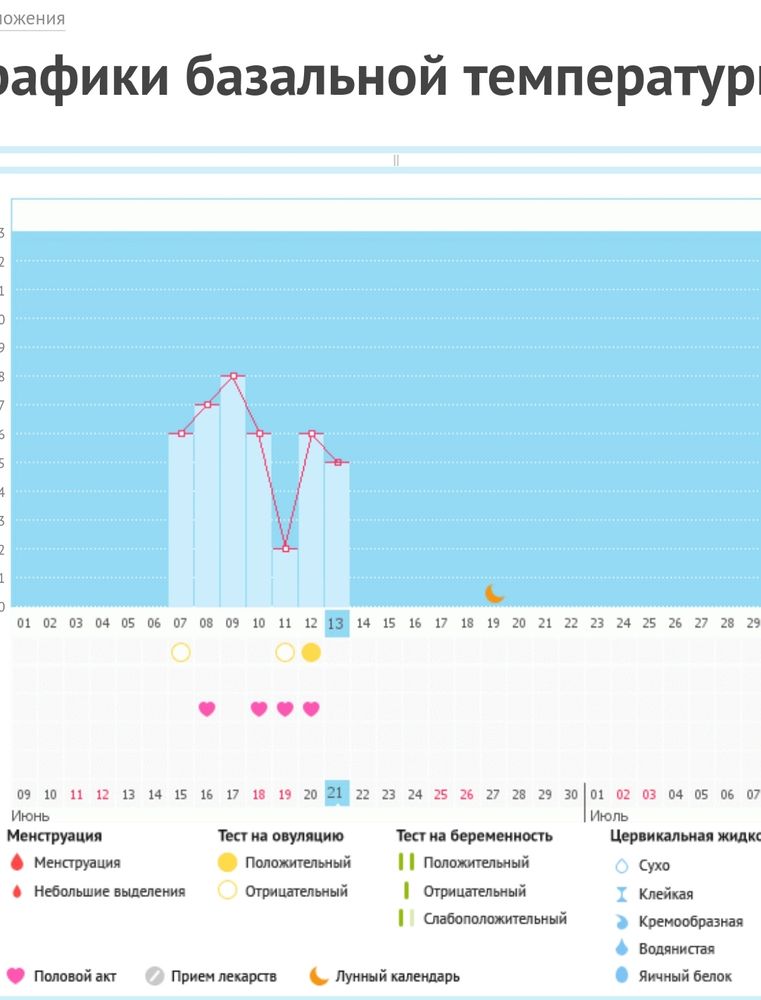Click the green Положительный pregnancy test legend icon
Screen dimensions: 761x1000
[406, 862]
